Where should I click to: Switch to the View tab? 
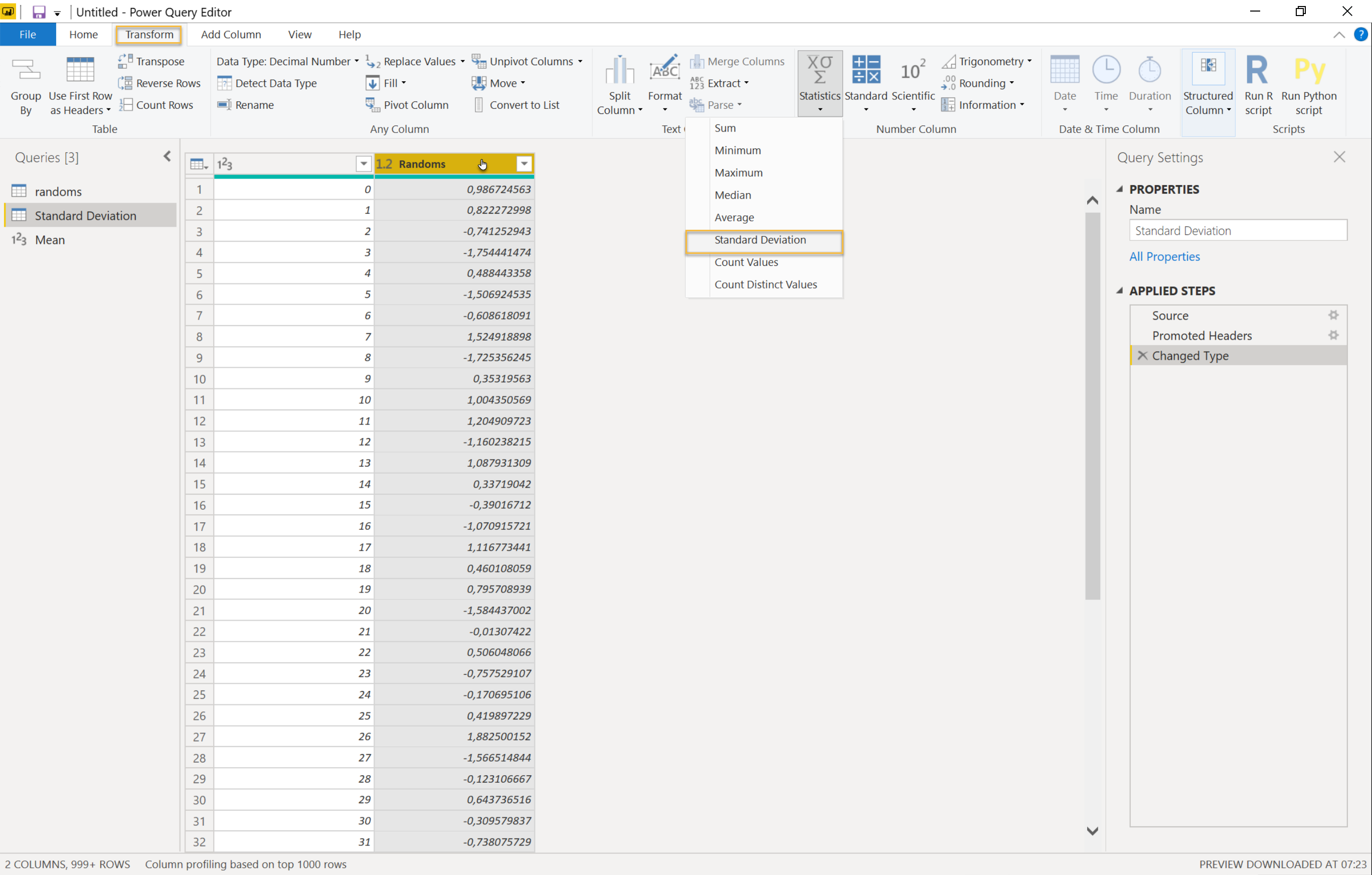(x=300, y=34)
